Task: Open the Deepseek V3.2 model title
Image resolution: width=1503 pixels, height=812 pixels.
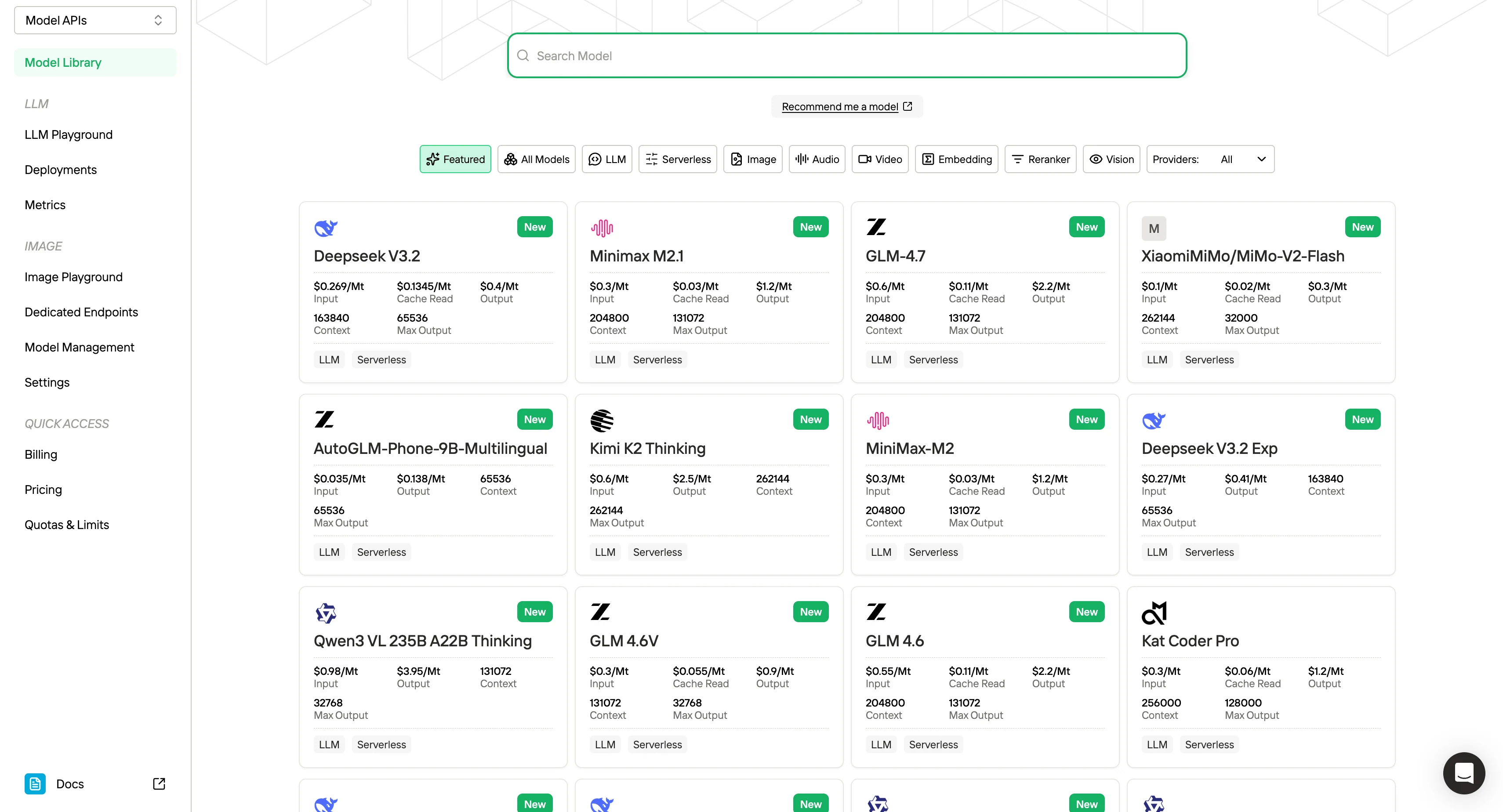Action: point(367,255)
